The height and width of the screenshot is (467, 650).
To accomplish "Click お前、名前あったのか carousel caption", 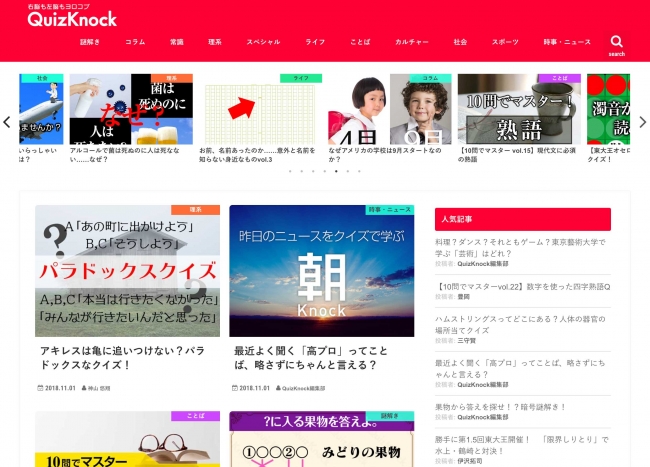I will coord(257,155).
